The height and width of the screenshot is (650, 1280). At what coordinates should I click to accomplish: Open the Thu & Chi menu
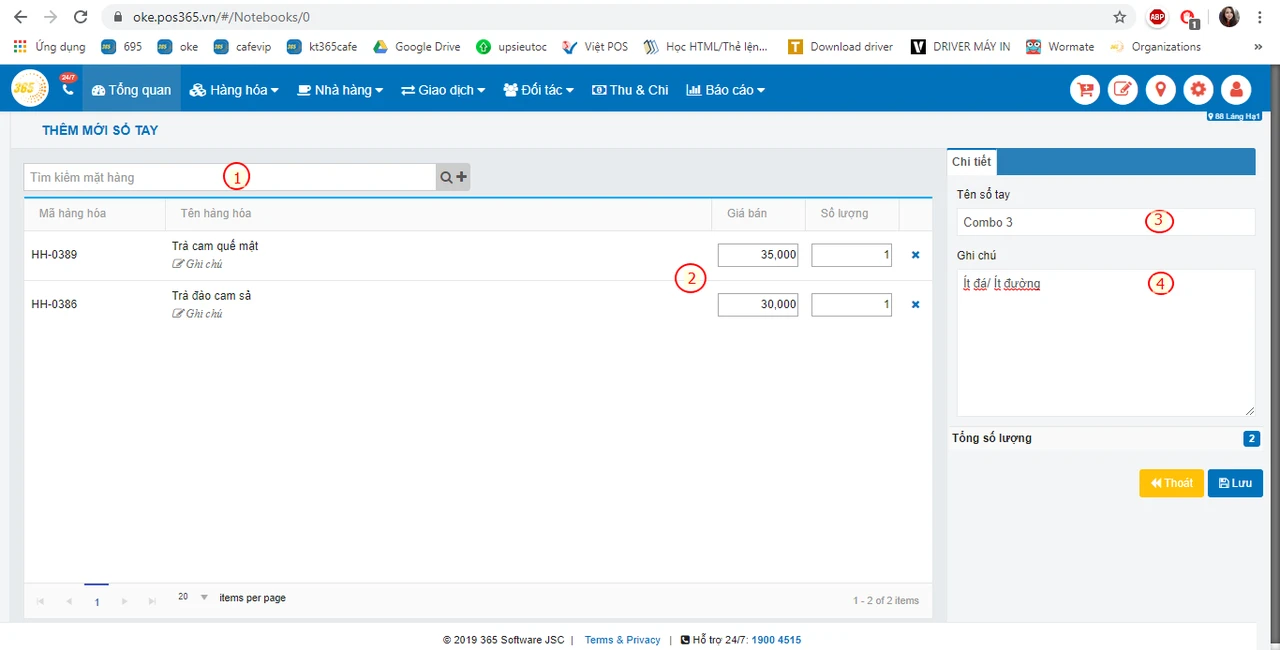pos(630,90)
